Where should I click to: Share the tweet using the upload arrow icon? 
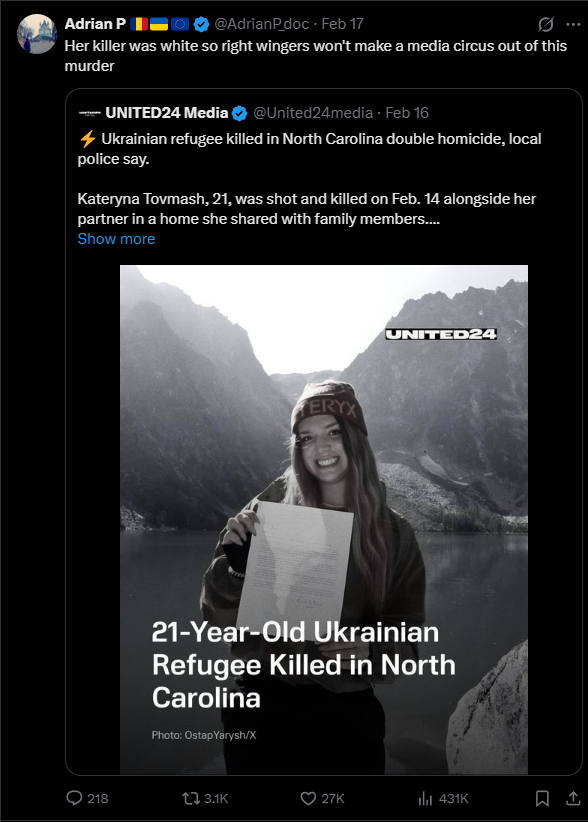(x=574, y=798)
